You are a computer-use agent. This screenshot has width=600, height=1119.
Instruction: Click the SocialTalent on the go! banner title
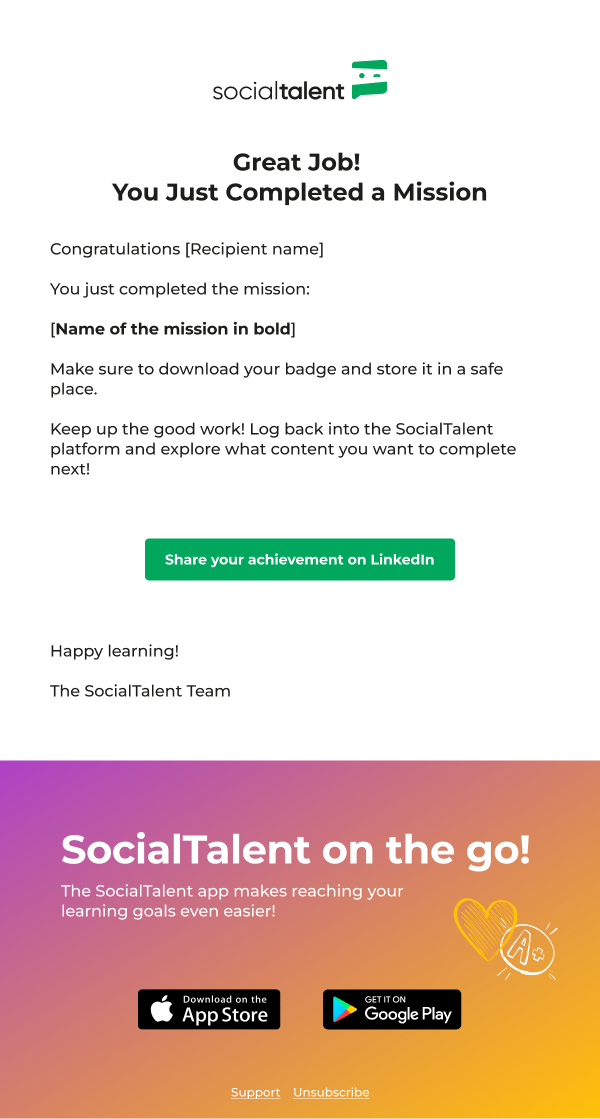tap(296, 849)
